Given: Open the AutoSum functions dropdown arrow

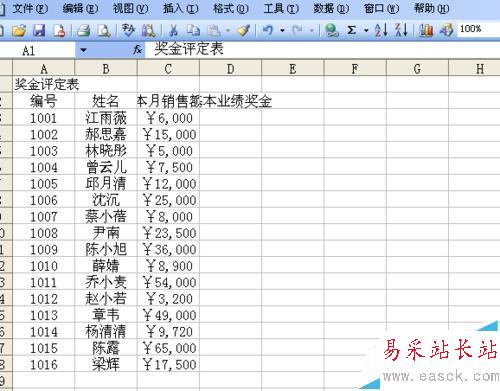Looking at the screenshot, I should click(366, 31).
